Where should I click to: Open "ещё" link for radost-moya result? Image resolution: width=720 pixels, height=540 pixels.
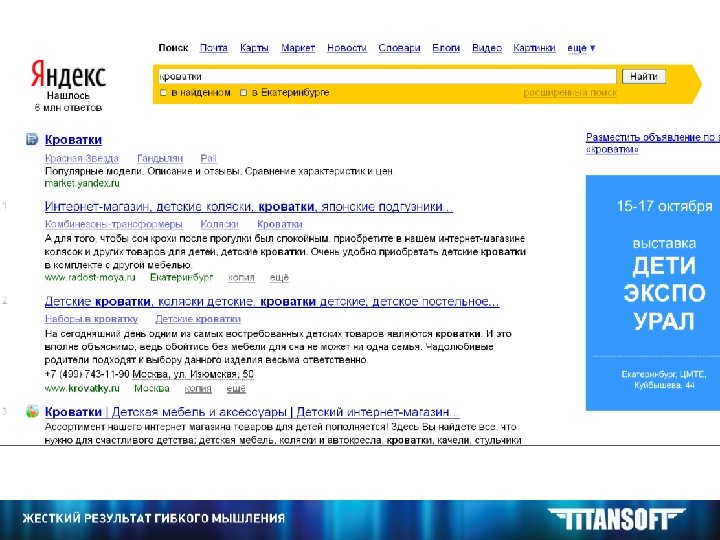point(279,277)
